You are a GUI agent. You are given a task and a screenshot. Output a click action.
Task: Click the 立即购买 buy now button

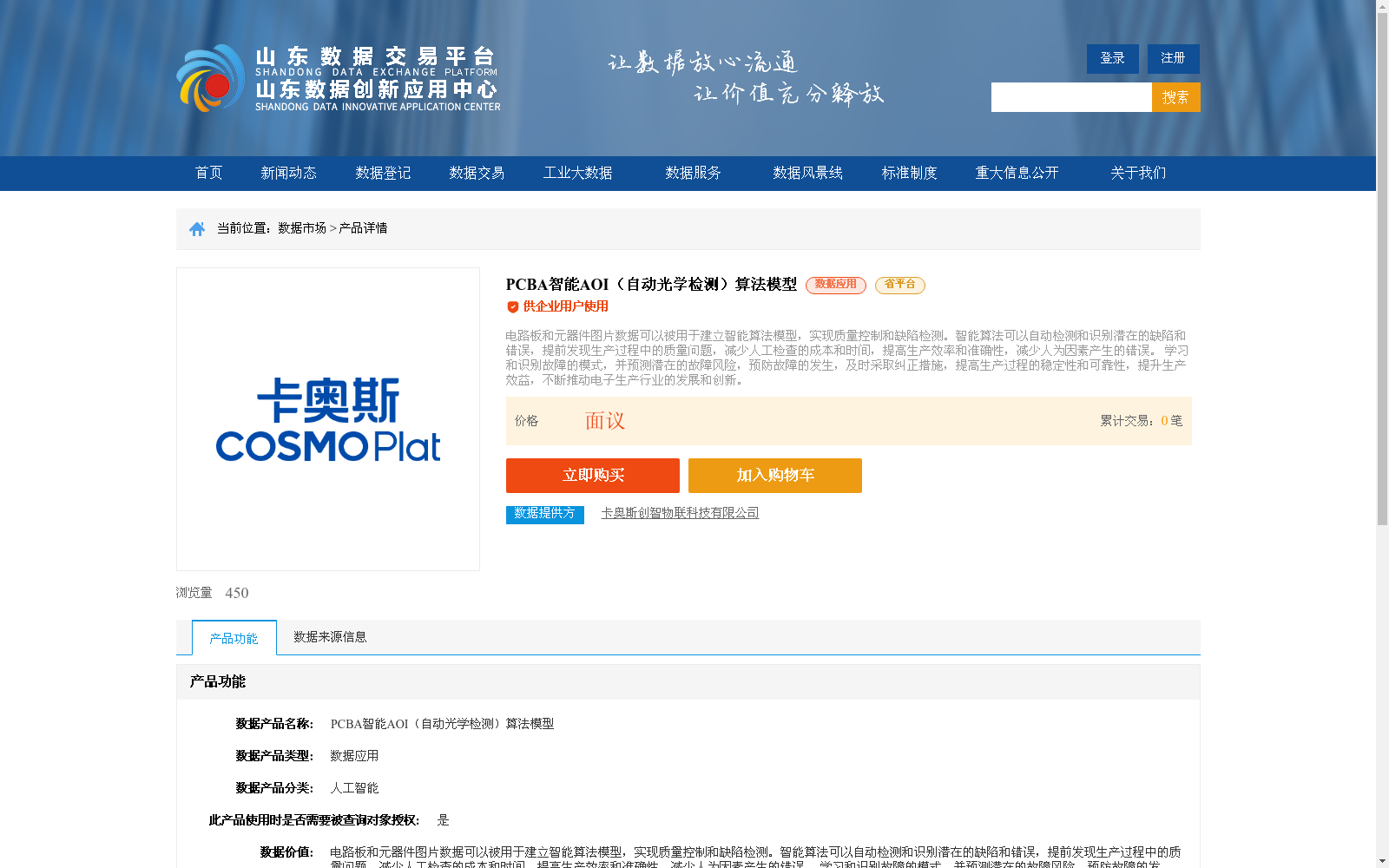(593, 476)
